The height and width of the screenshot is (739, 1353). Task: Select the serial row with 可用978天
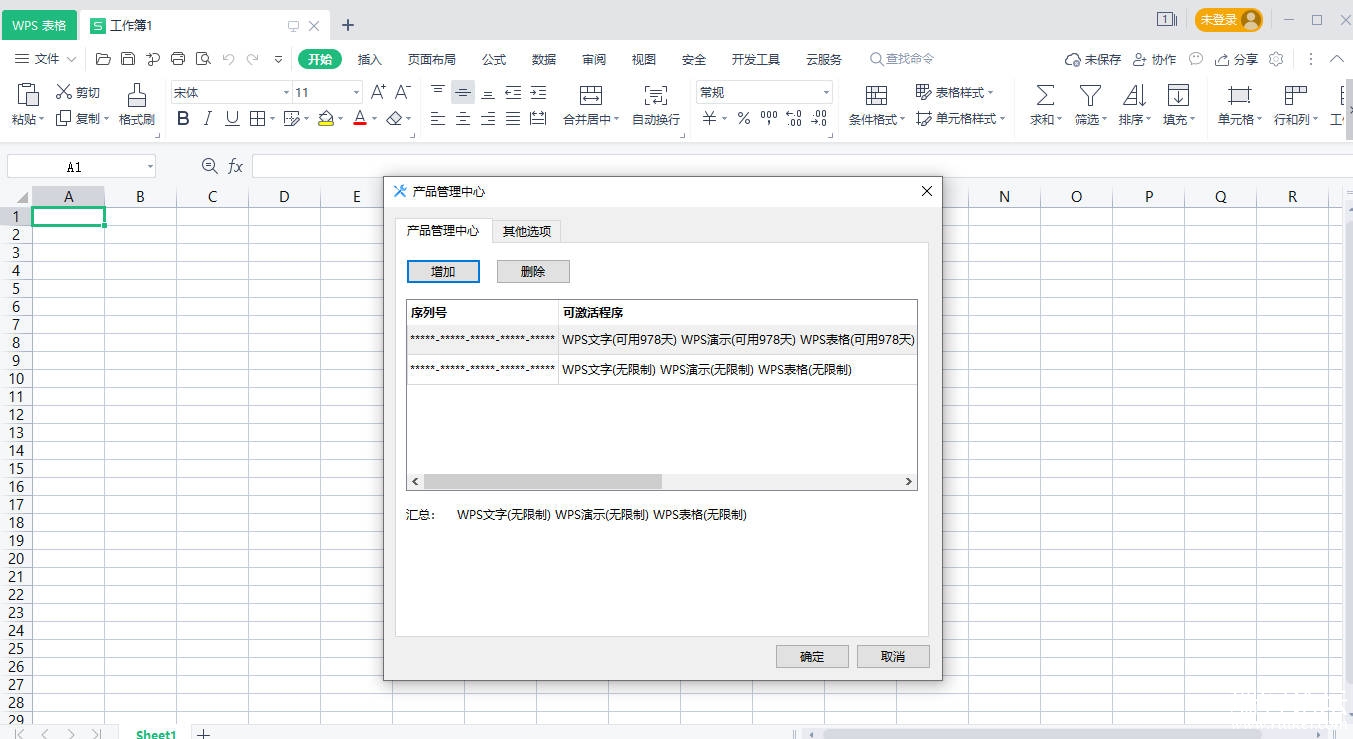point(662,340)
